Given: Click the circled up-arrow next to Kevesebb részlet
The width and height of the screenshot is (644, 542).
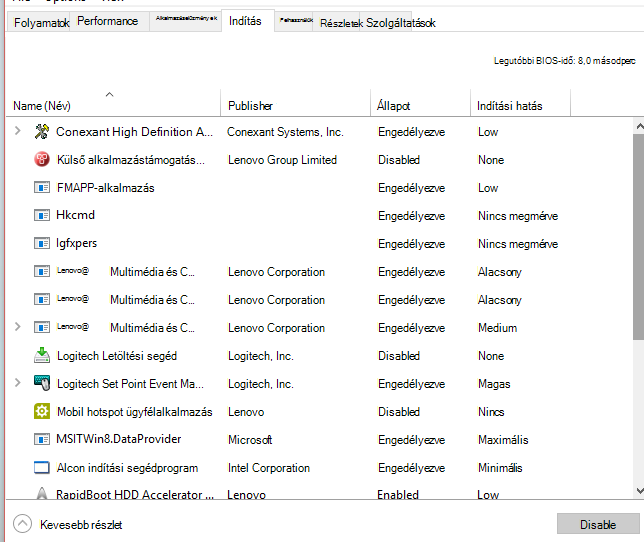Looking at the screenshot, I should [x=22, y=524].
